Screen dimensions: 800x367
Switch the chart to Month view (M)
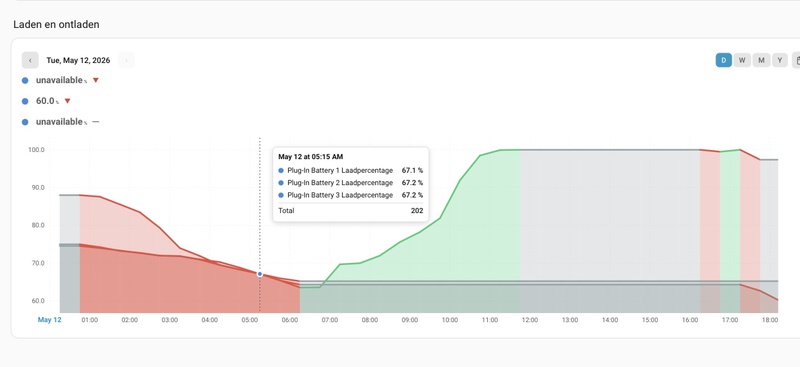761,60
